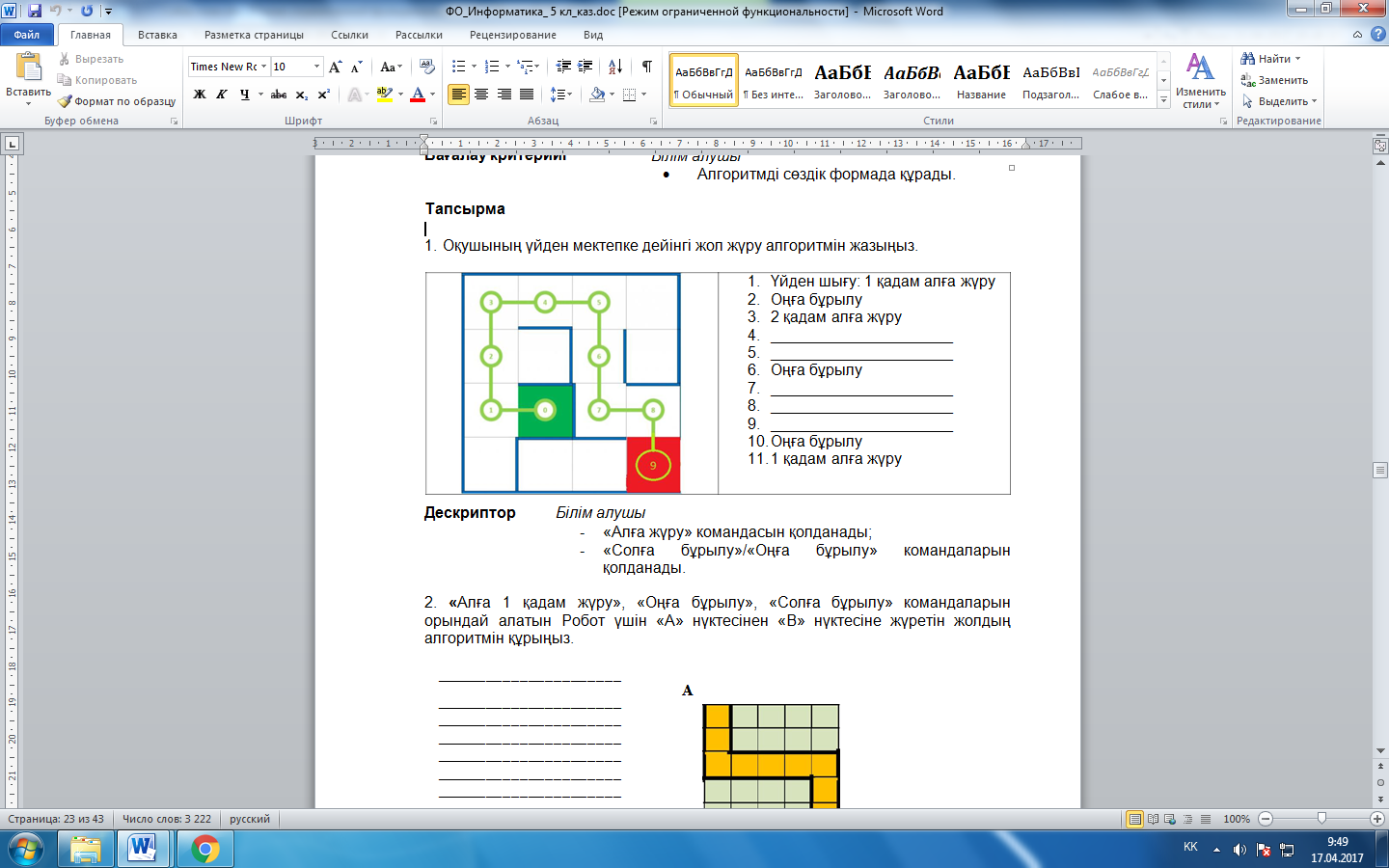
Task: Open the Font dialog launcher in Шрифт group
Action: coord(434,122)
